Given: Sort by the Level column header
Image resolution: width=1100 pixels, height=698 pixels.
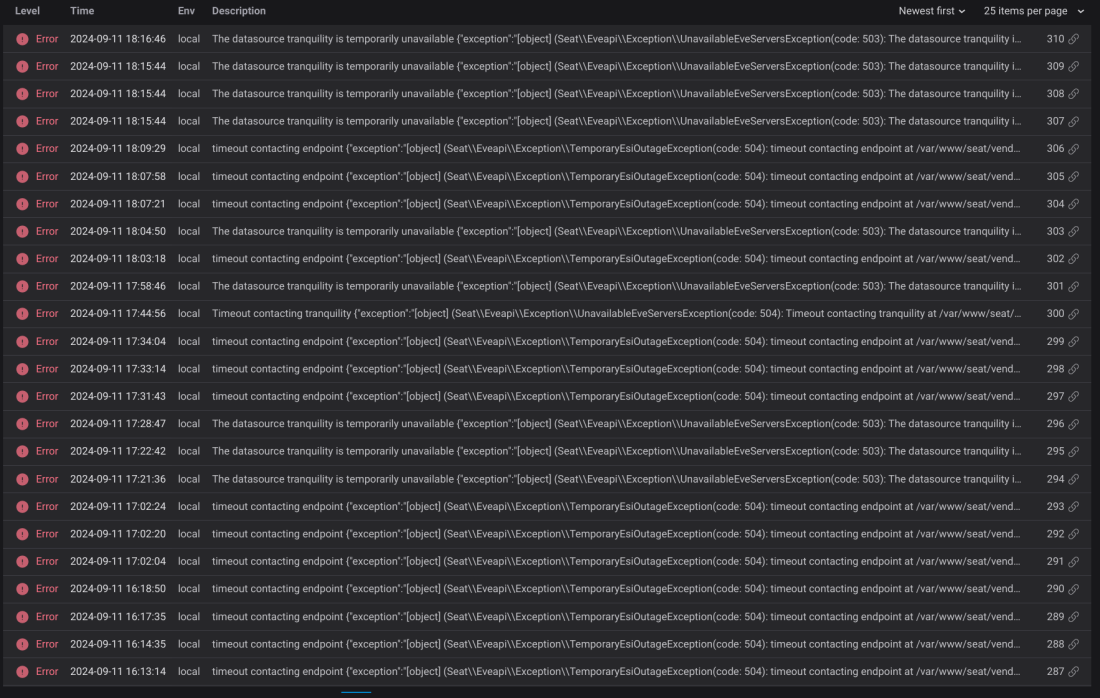Looking at the screenshot, I should coord(27,11).
